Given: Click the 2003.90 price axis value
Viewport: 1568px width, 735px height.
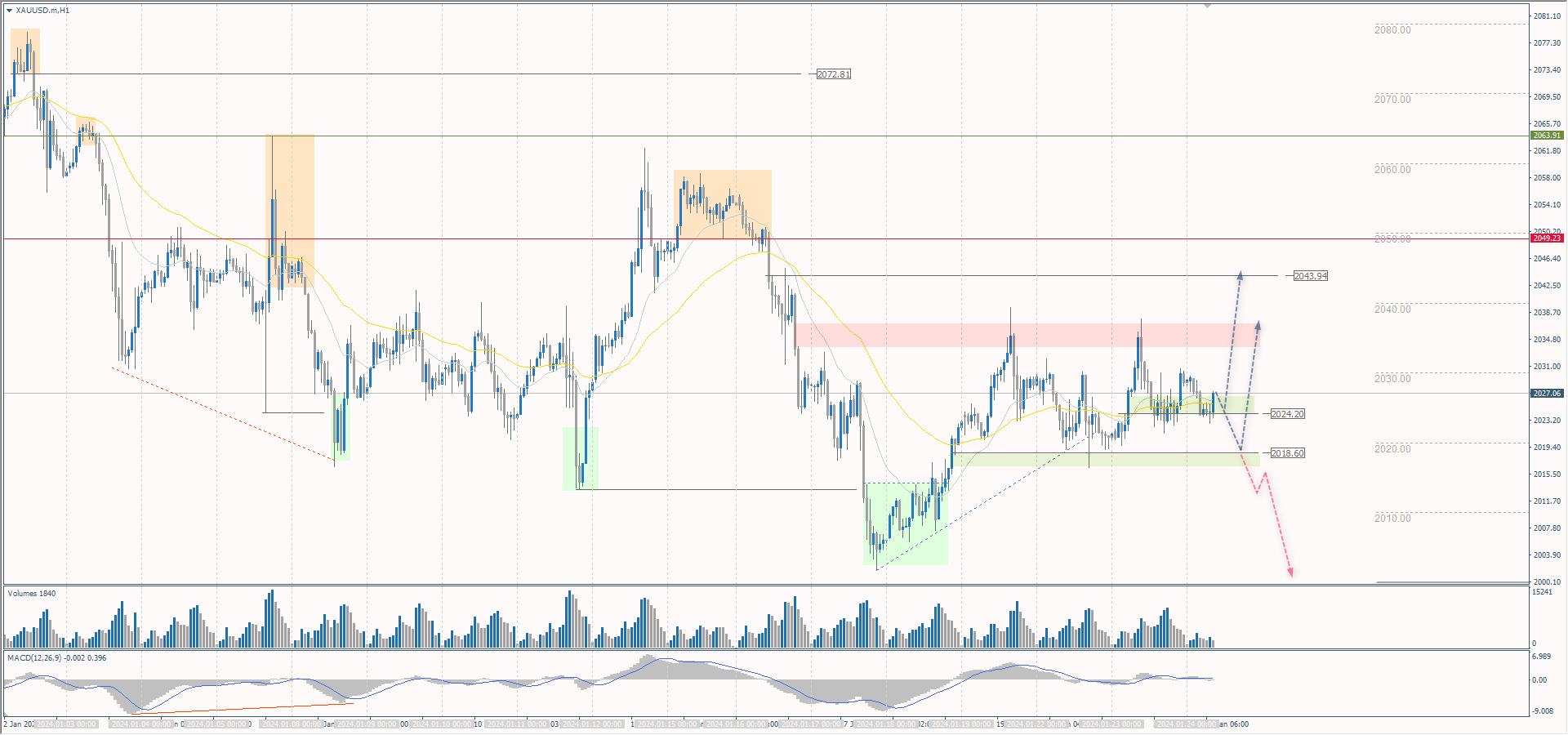Looking at the screenshot, I should tap(1547, 555).
